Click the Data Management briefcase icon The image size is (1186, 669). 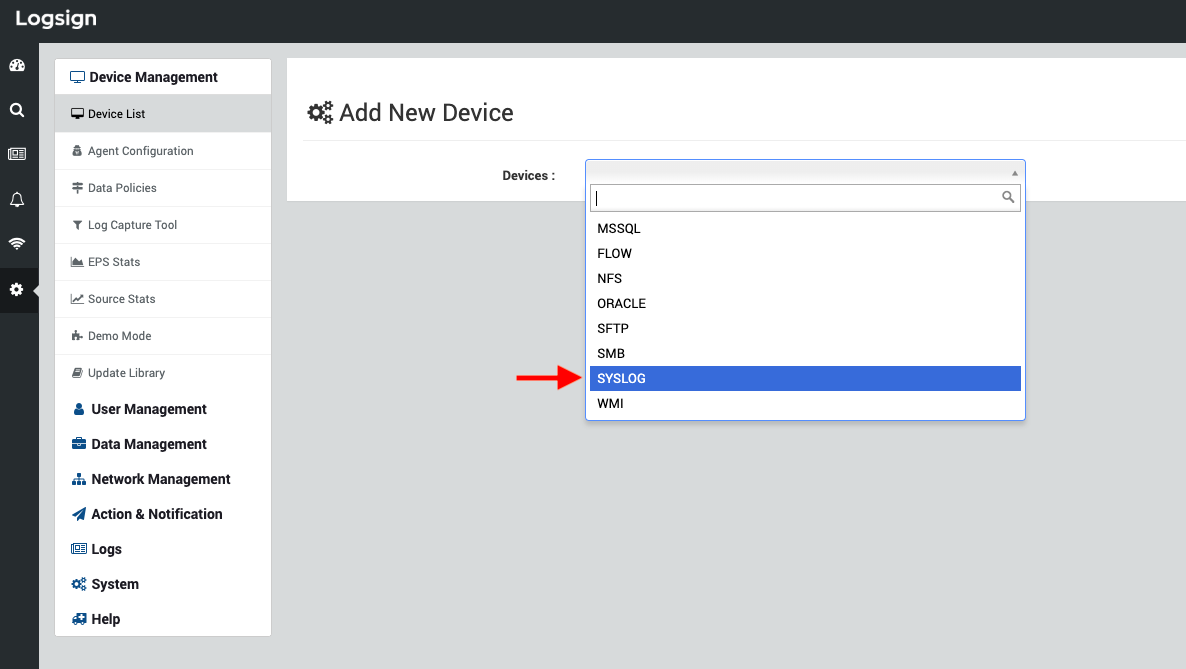coord(79,443)
